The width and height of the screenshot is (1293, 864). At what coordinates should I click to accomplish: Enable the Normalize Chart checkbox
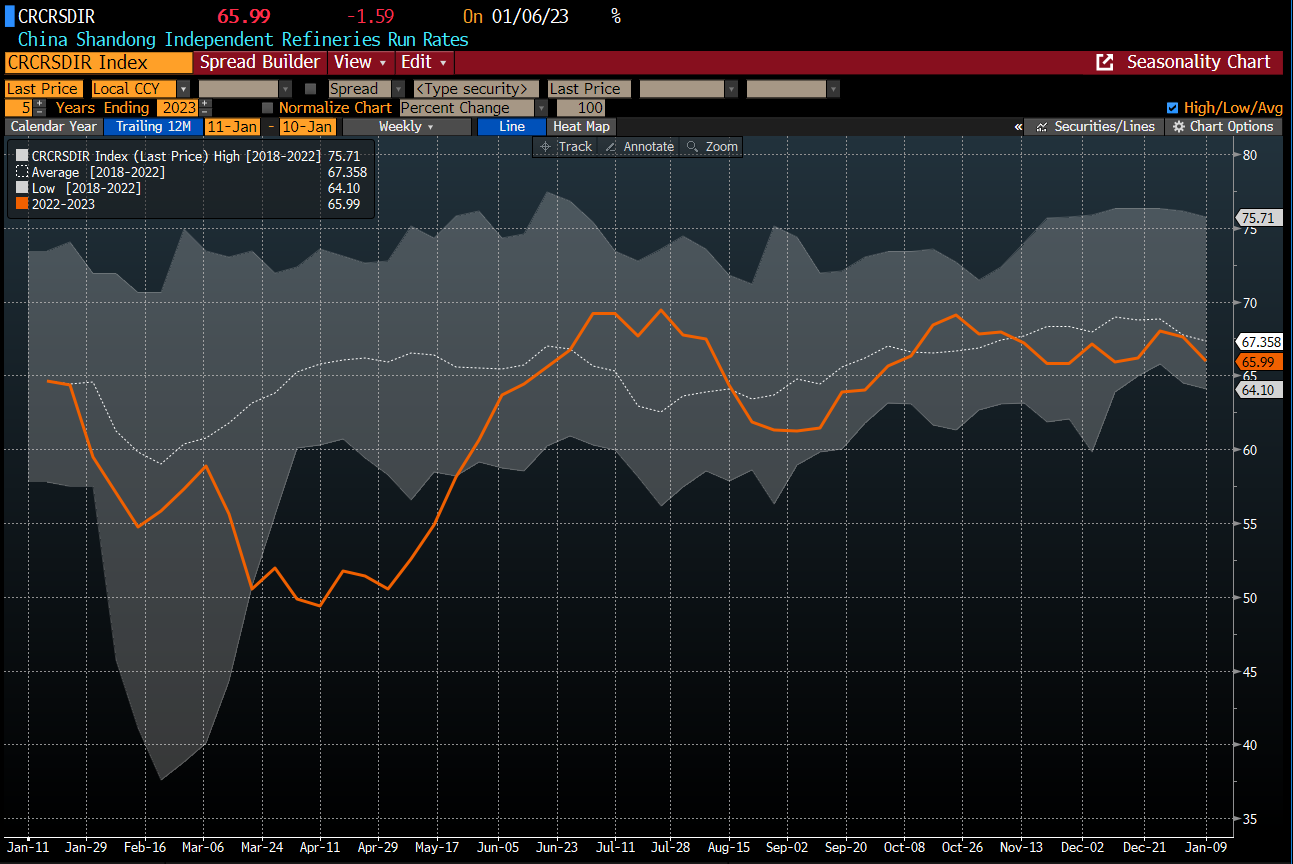tap(267, 108)
